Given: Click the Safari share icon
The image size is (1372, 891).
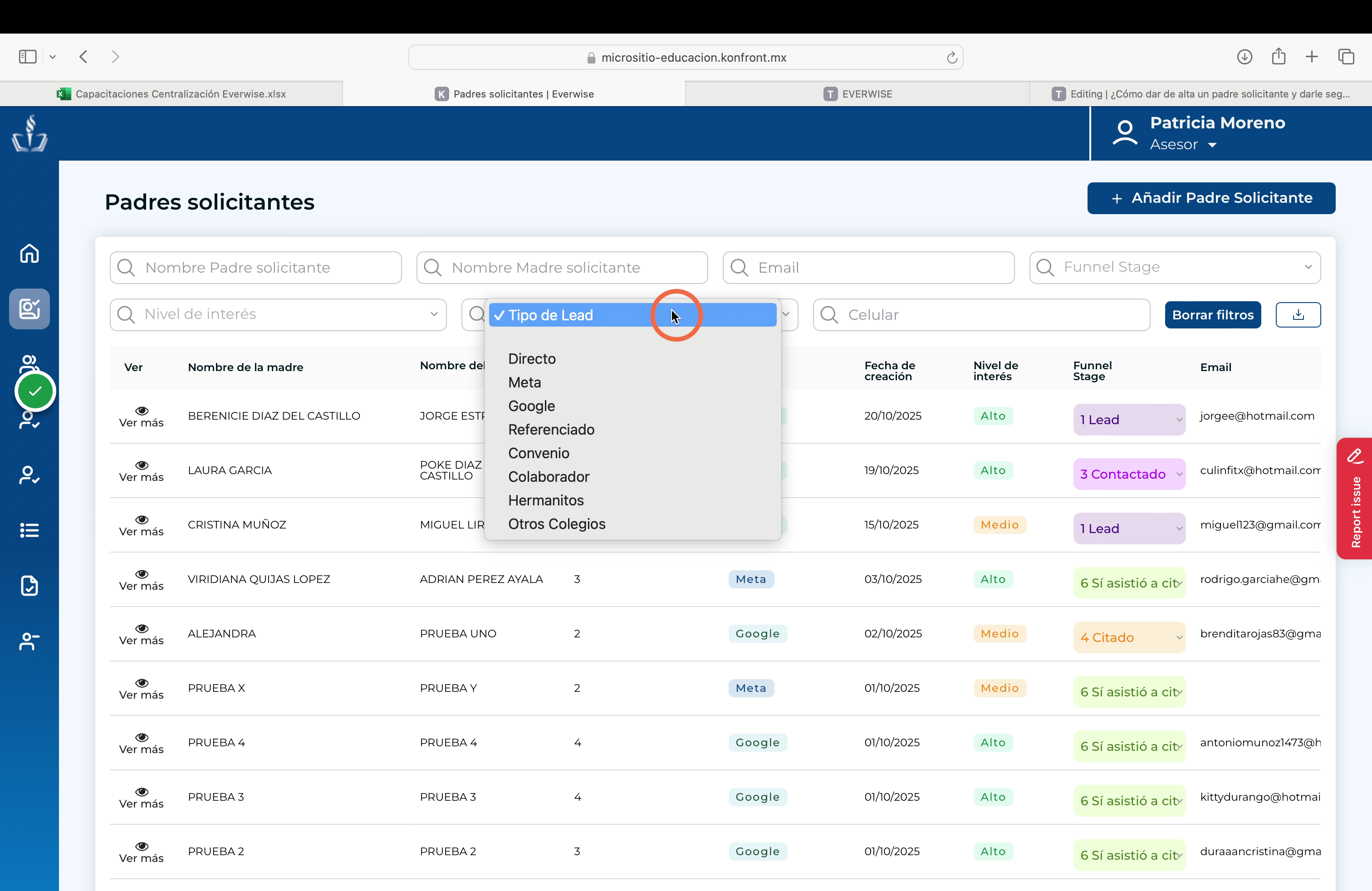Looking at the screenshot, I should (1279, 56).
